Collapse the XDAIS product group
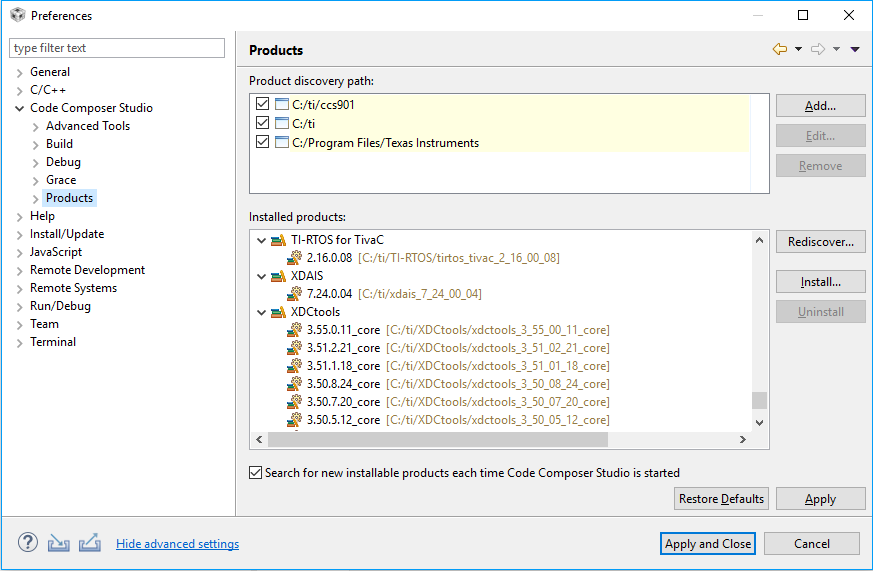Viewport: 873px width, 571px height. click(261, 276)
